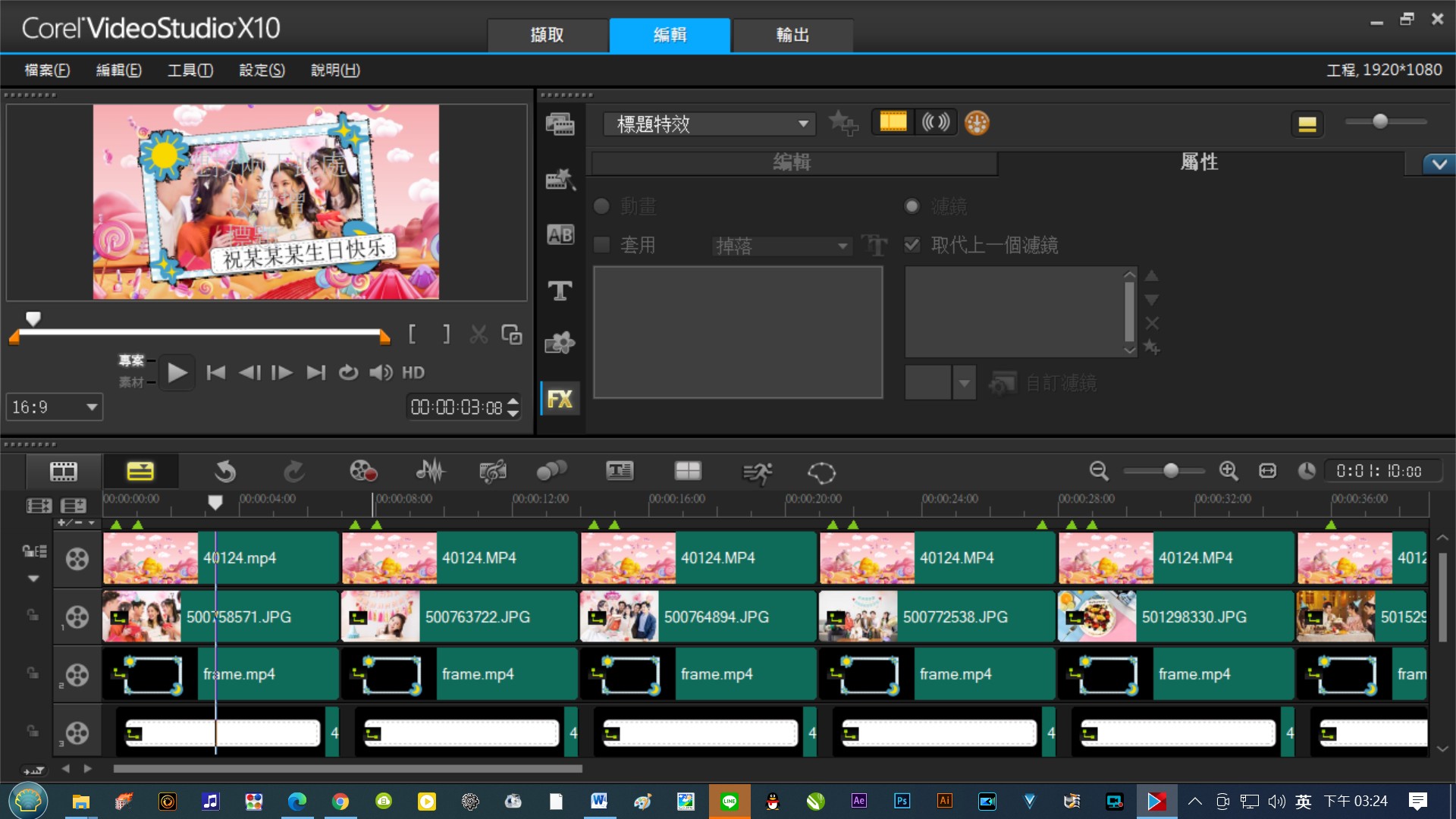Zoom in the timeline
This screenshot has width=1456, height=819.
click(1228, 472)
